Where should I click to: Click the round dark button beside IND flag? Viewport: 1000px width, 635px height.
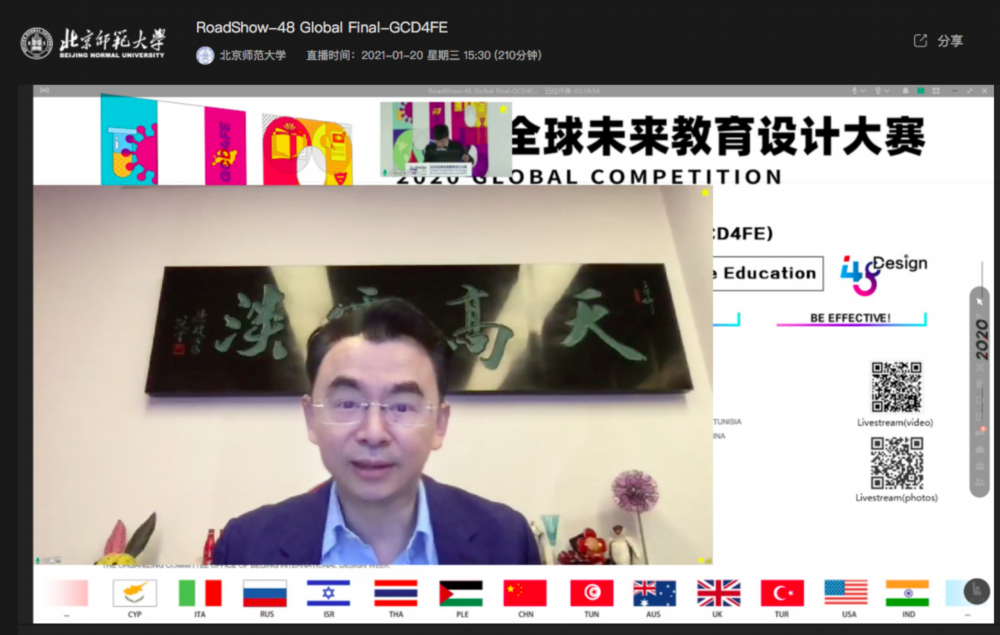pos(976,591)
